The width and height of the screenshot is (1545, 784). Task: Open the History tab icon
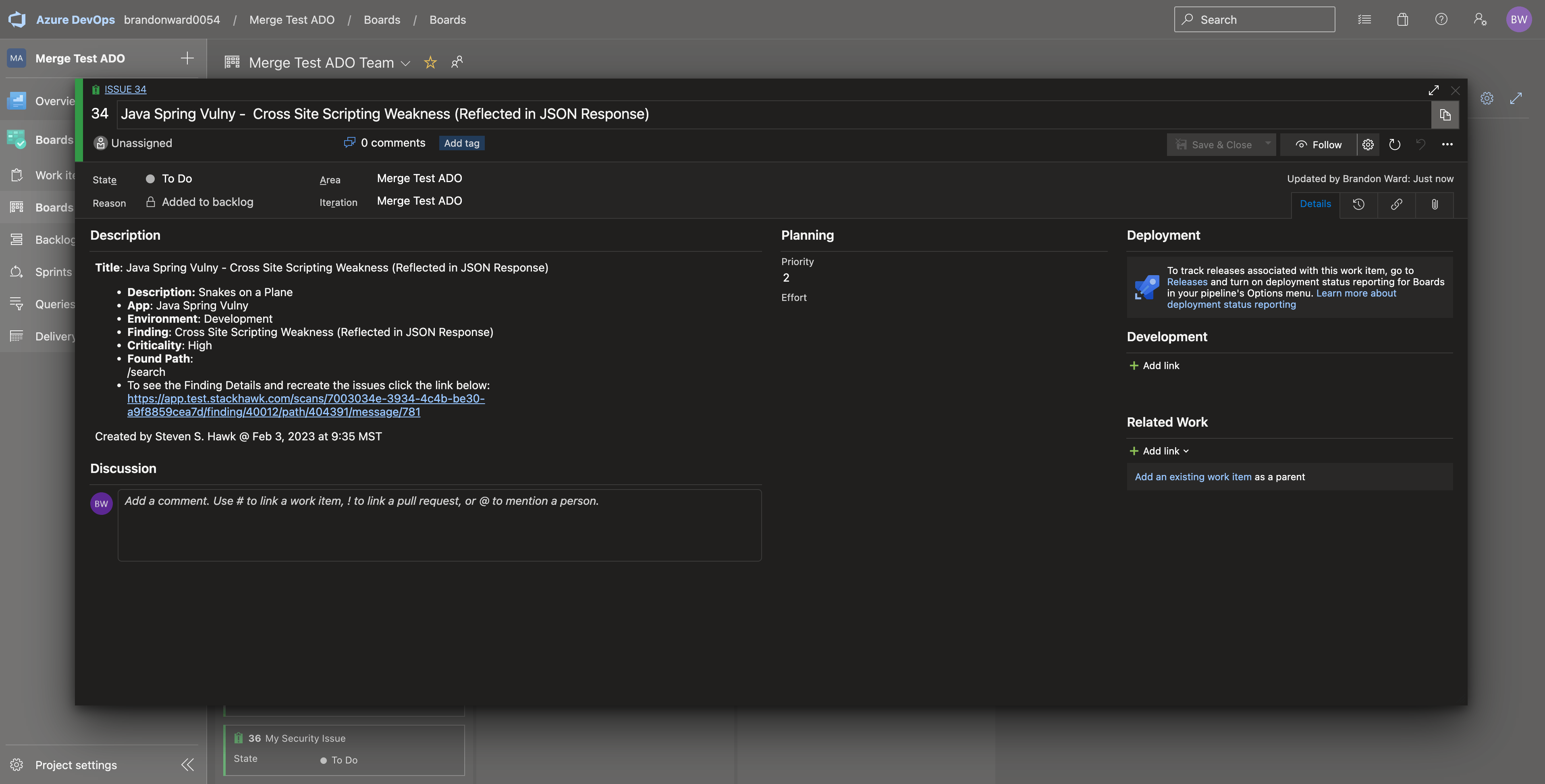pos(1358,205)
